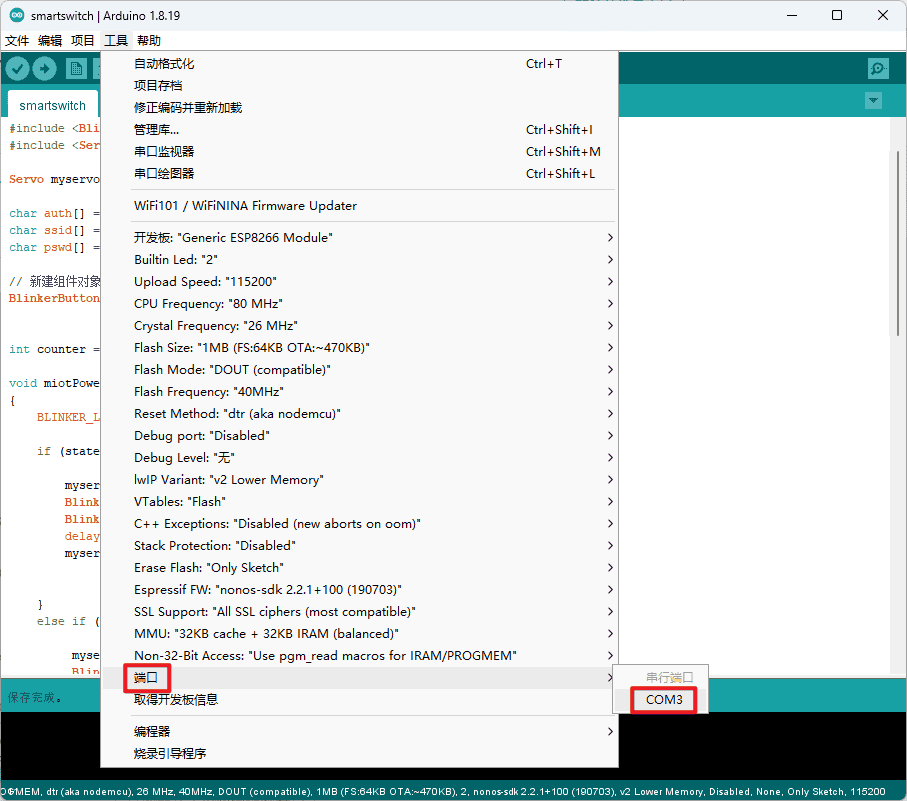The image size is (907, 801).
Task: Click the New sketch icon
Action: [76, 69]
